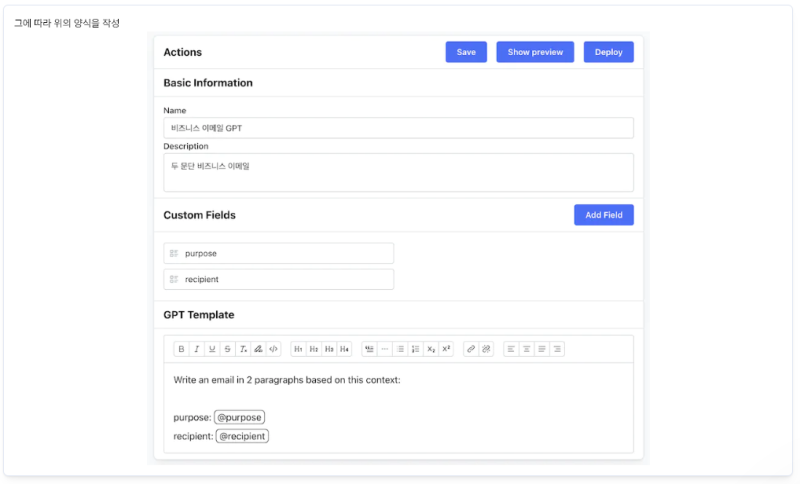The image size is (800, 484).
Task: Set Heading 3 style with H3
Action: [x=329, y=349]
